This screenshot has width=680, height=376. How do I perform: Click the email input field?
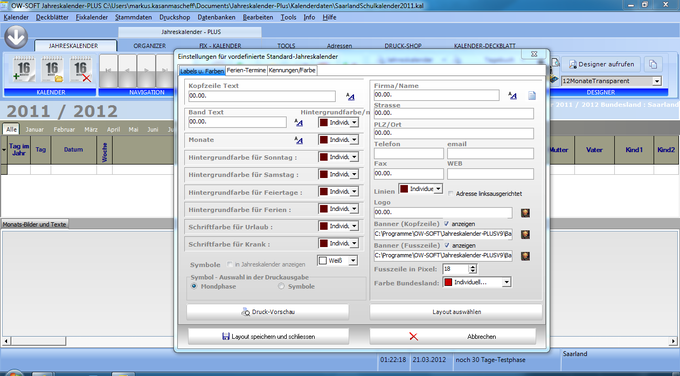[x=490, y=153]
